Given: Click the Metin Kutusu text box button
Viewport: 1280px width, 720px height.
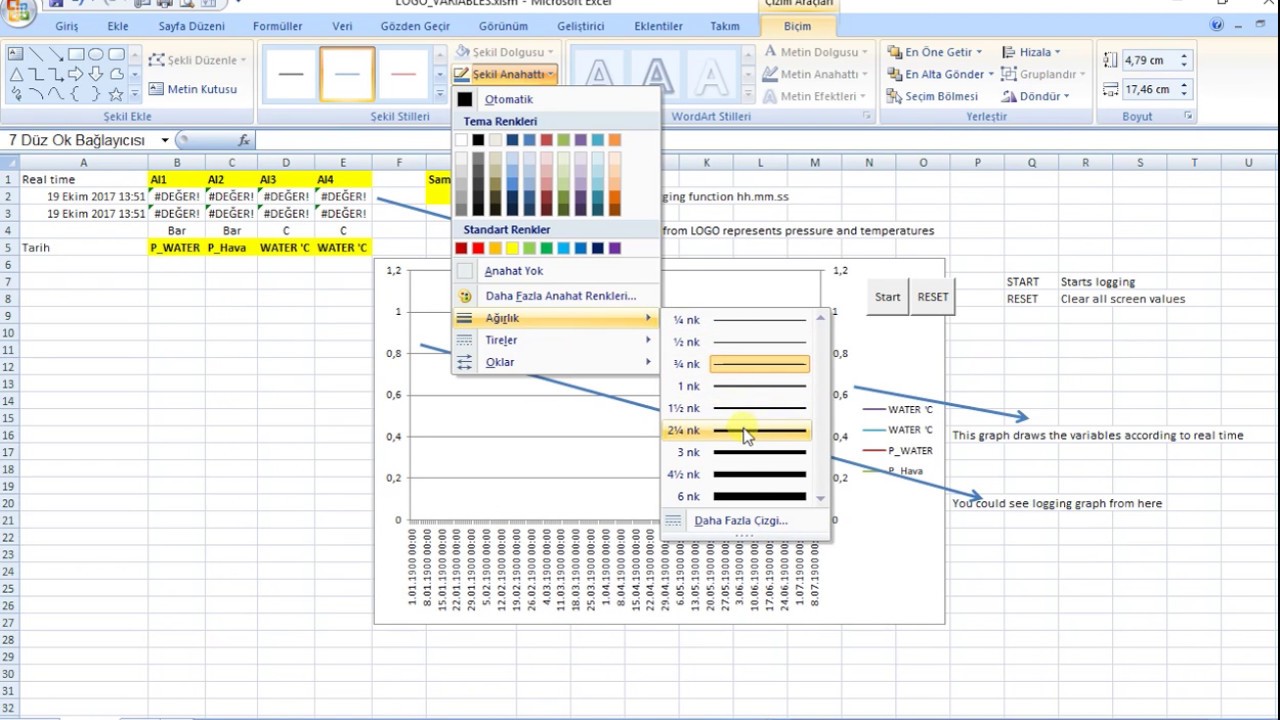Looking at the screenshot, I should pyautogui.click(x=193, y=89).
